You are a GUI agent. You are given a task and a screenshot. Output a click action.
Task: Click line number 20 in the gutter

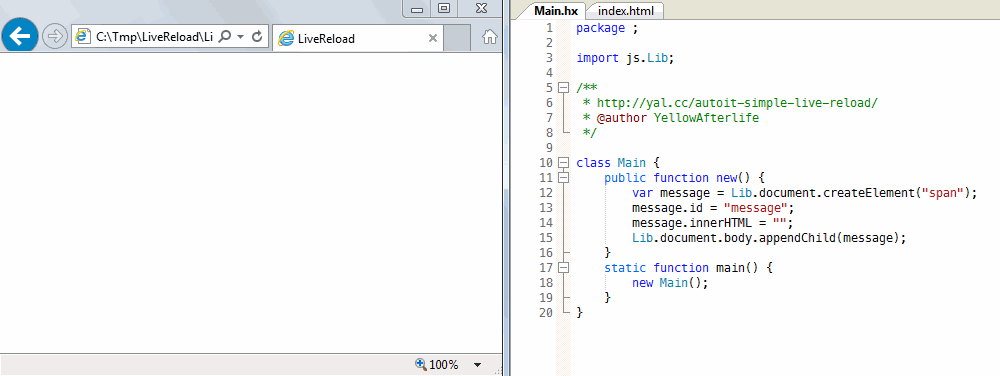coord(545,313)
